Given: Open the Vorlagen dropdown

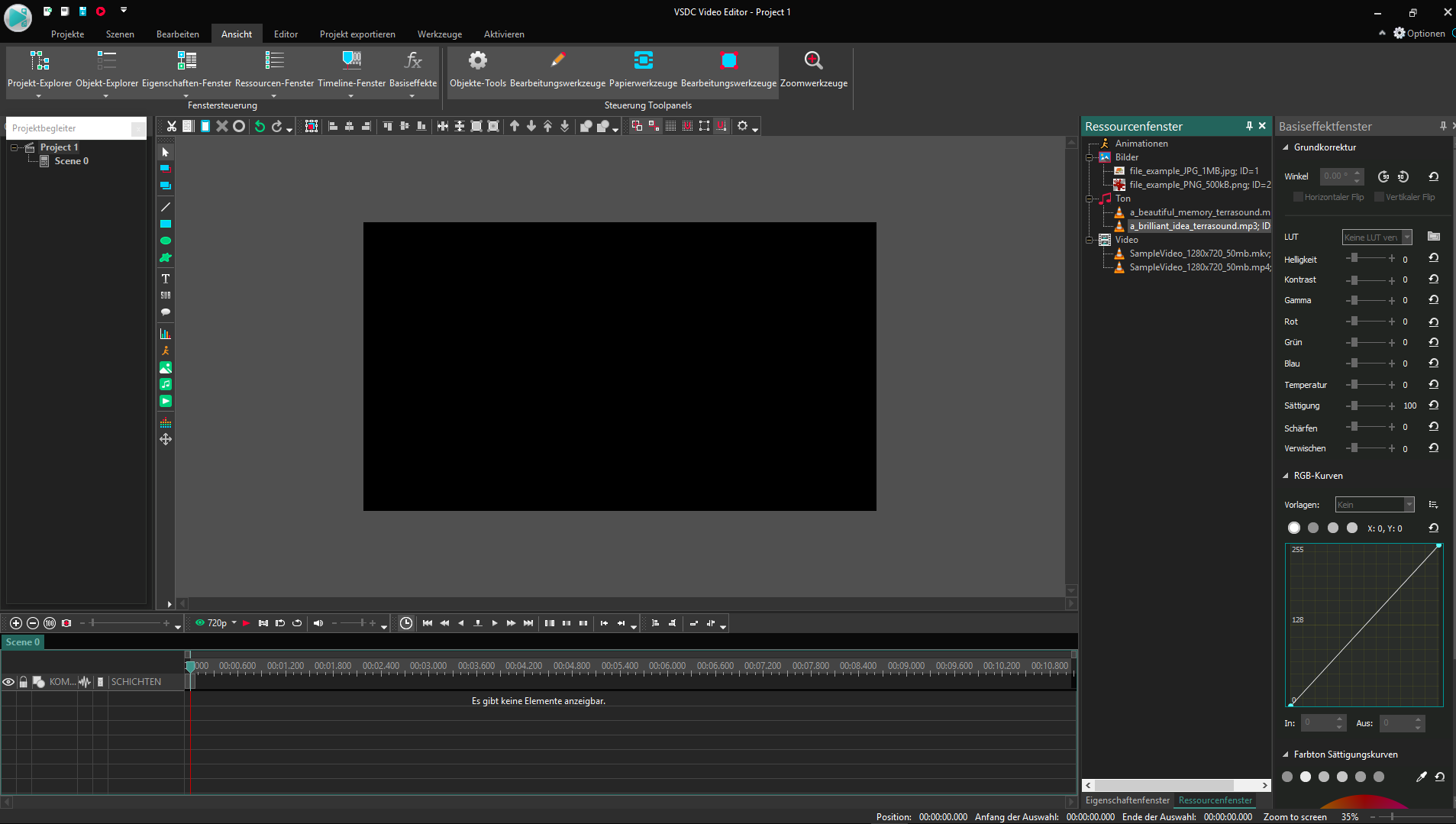Looking at the screenshot, I should coord(1409,505).
